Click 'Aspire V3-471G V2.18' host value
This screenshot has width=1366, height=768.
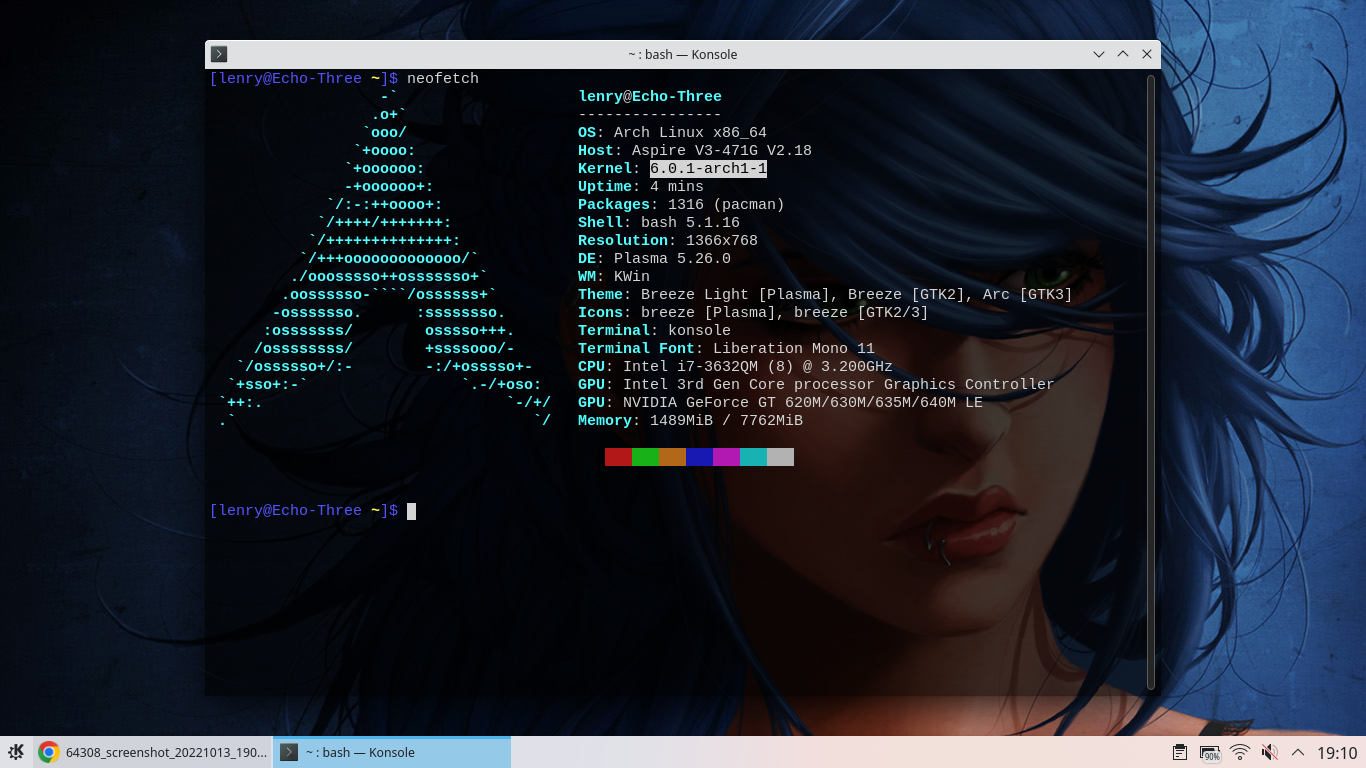coord(722,151)
